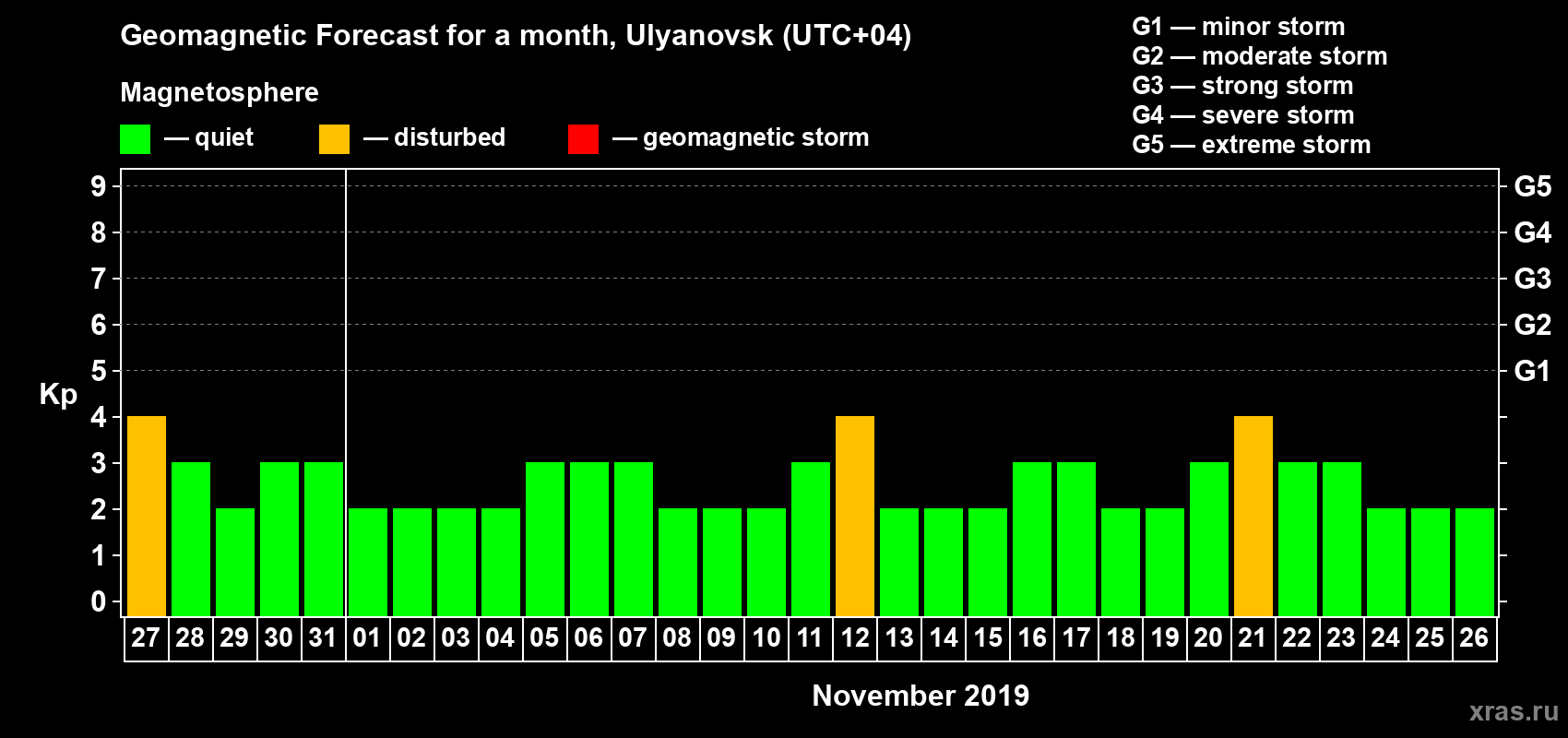The width and height of the screenshot is (1568, 738).
Task: Click the 'Kp' axis title
Action: pyautogui.click(x=58, y=395)
